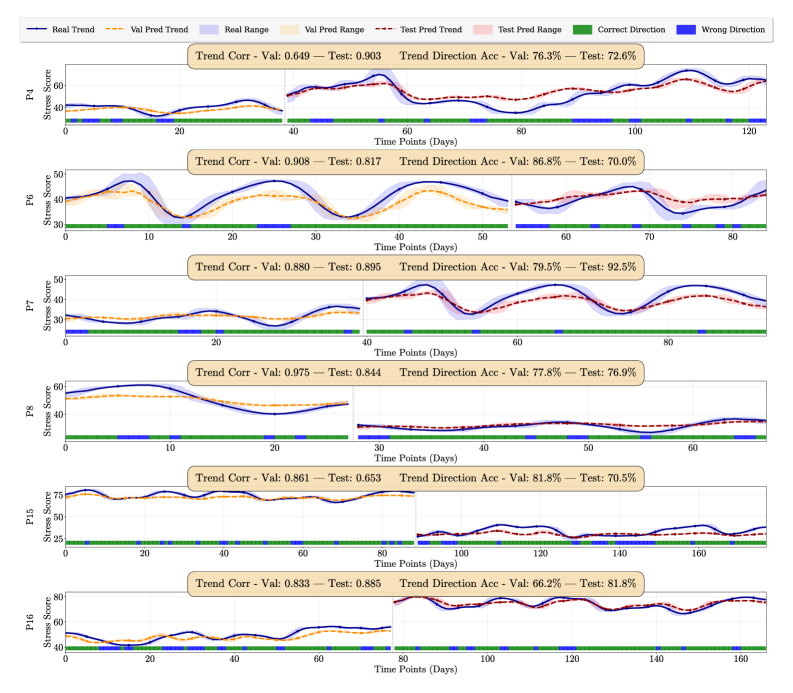Click the P16 statistics title banner

tap(416, 584)
